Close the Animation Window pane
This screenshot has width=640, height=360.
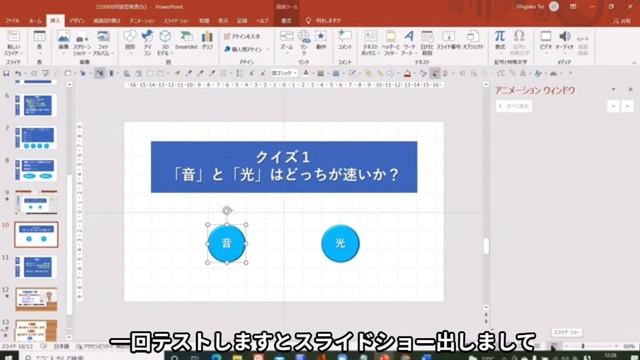[631, 89]
